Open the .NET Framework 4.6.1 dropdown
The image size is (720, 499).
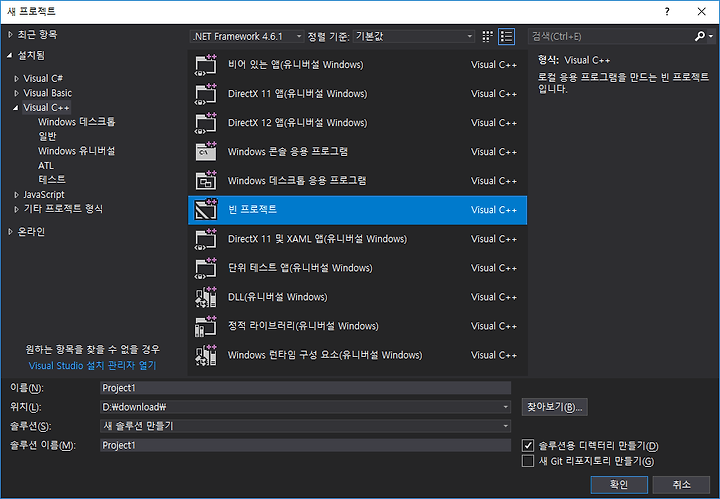(247, 36)
